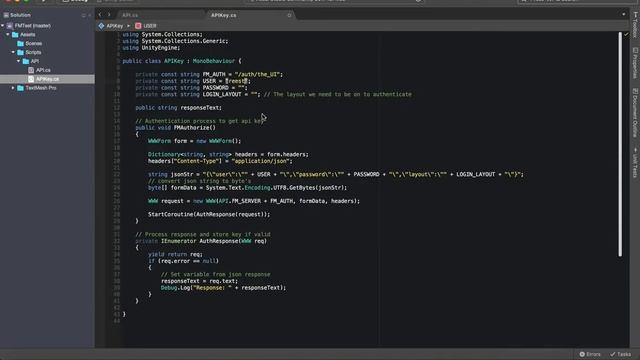Click the Tasks checkmark icon
The width and height of the screenshot is (640, 360).
(613, 354)
